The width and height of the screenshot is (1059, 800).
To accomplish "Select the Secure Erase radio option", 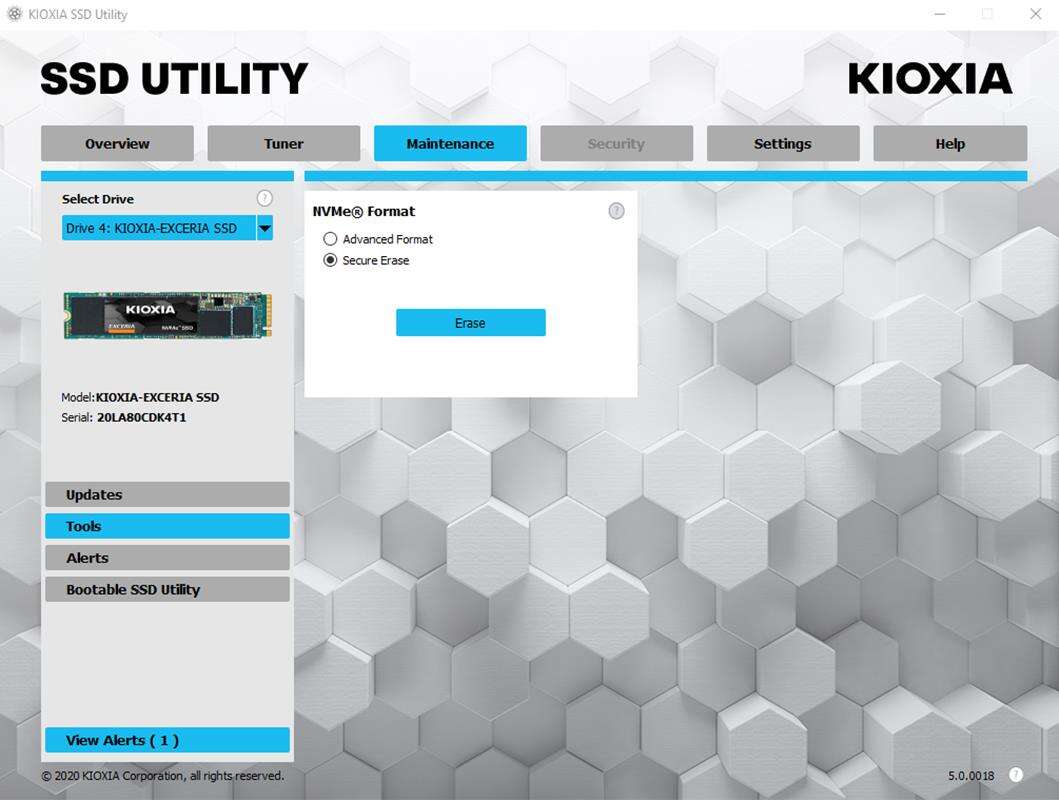I will [x=330, y=260].
